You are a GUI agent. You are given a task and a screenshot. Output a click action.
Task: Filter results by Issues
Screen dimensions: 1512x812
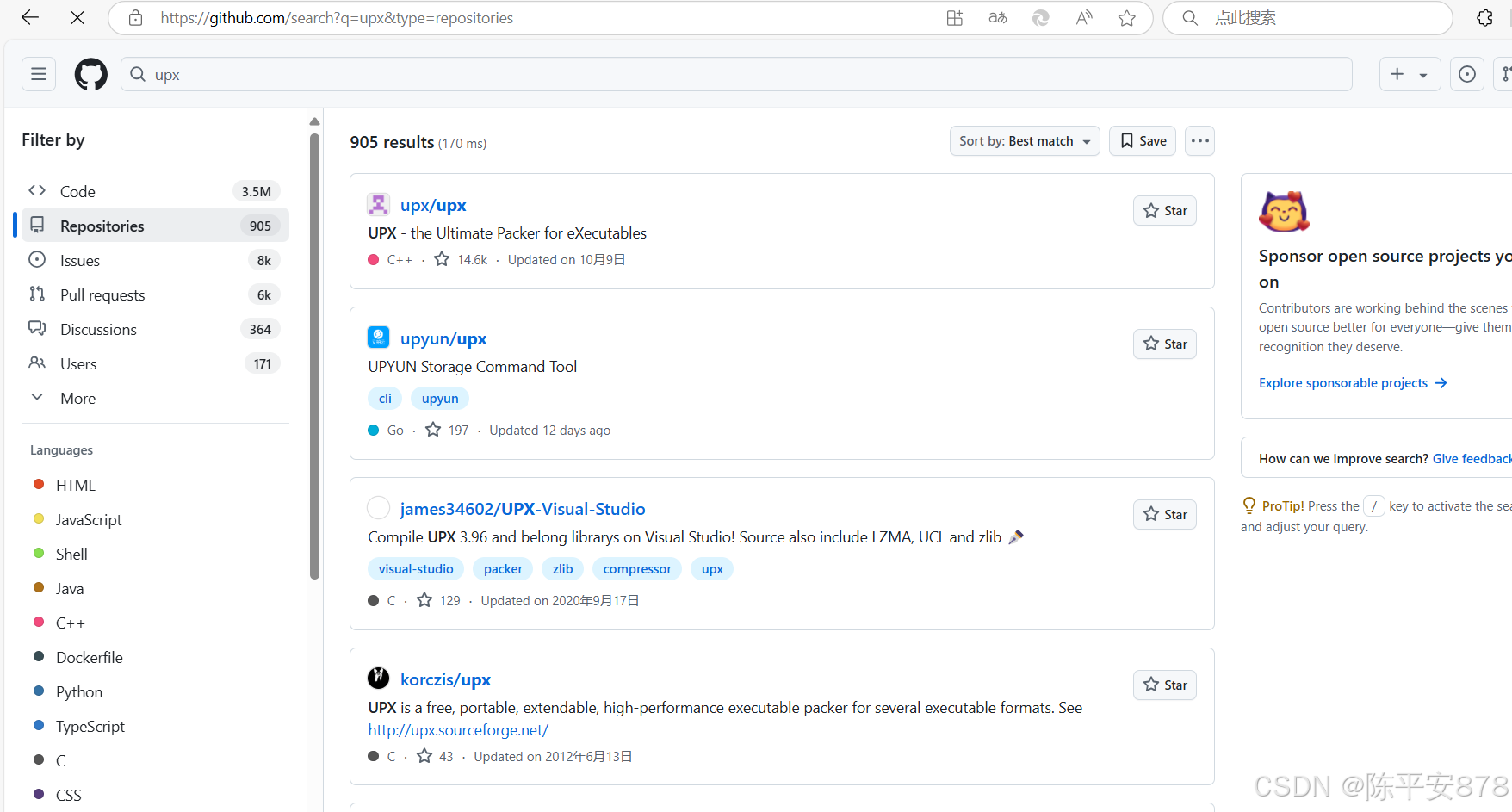[x=155, y=260]
